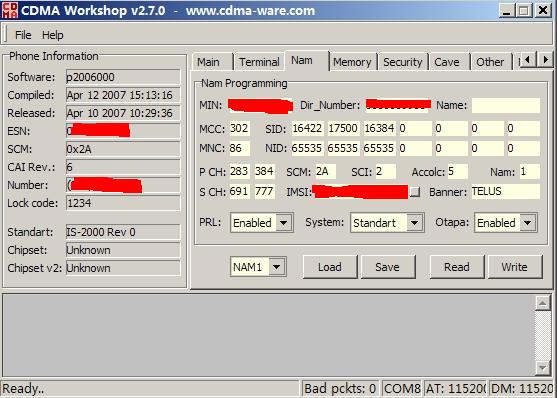Click the SCI field containing 2
The width and height of the screenshot is (557, 398).
[386, 172]
